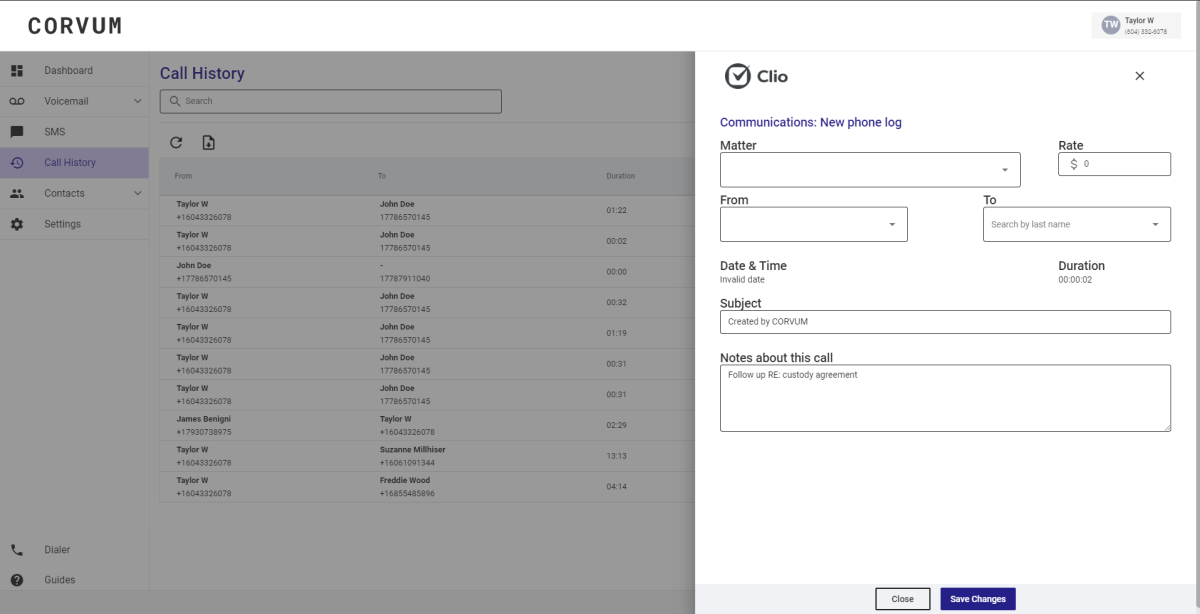Click the refresh icon above call list
Viewport: 1200px width, 614px height.
[x=176, y=143]
